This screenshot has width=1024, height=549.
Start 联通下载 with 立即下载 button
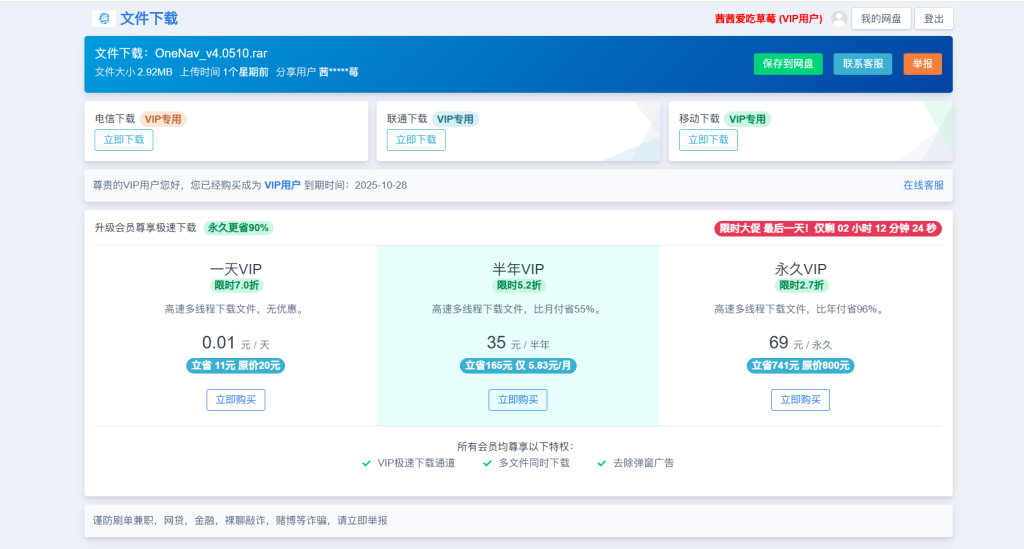(416, 140)
